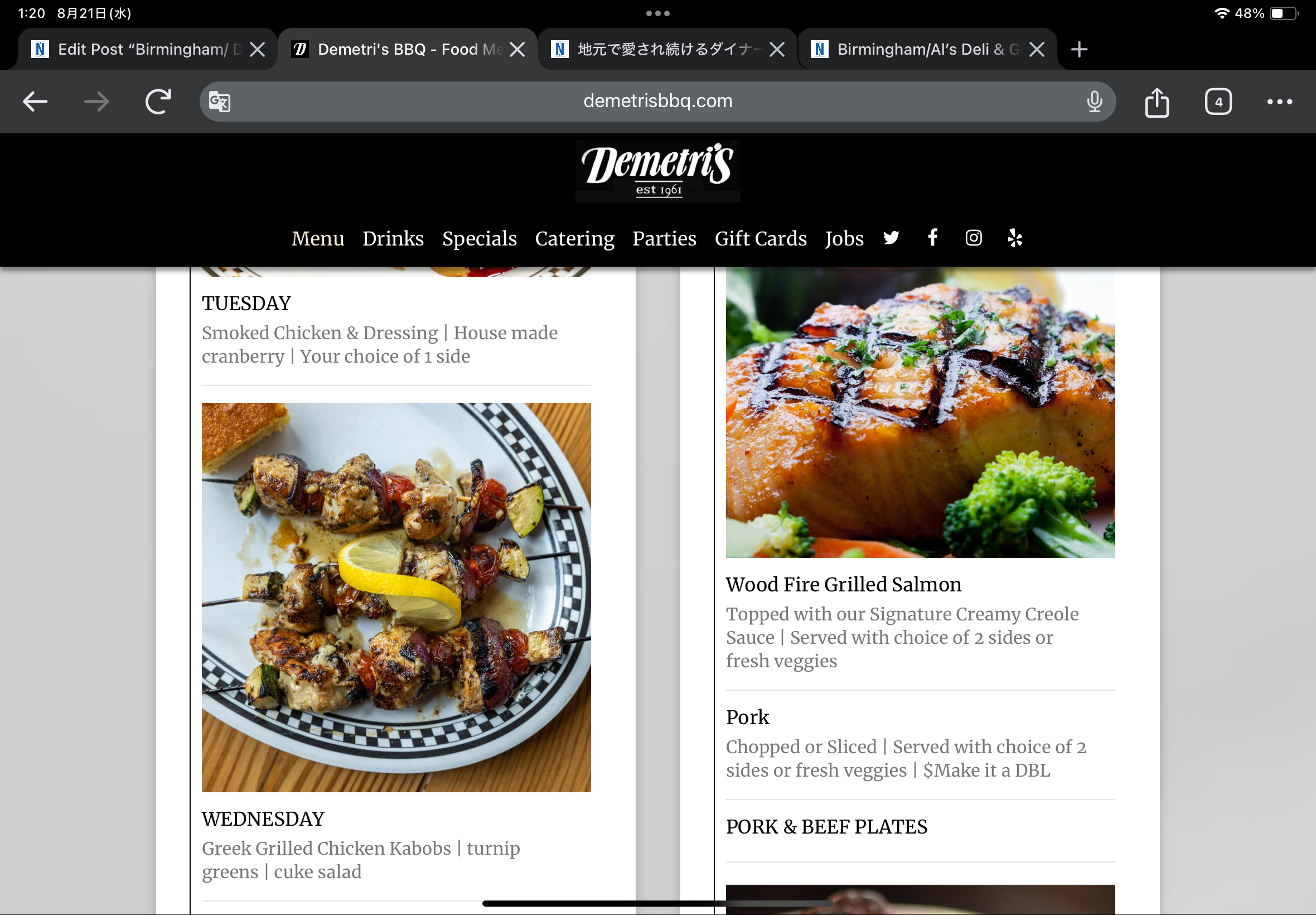
Task: Open the translate page icon
Action: (x=220, y=102)
